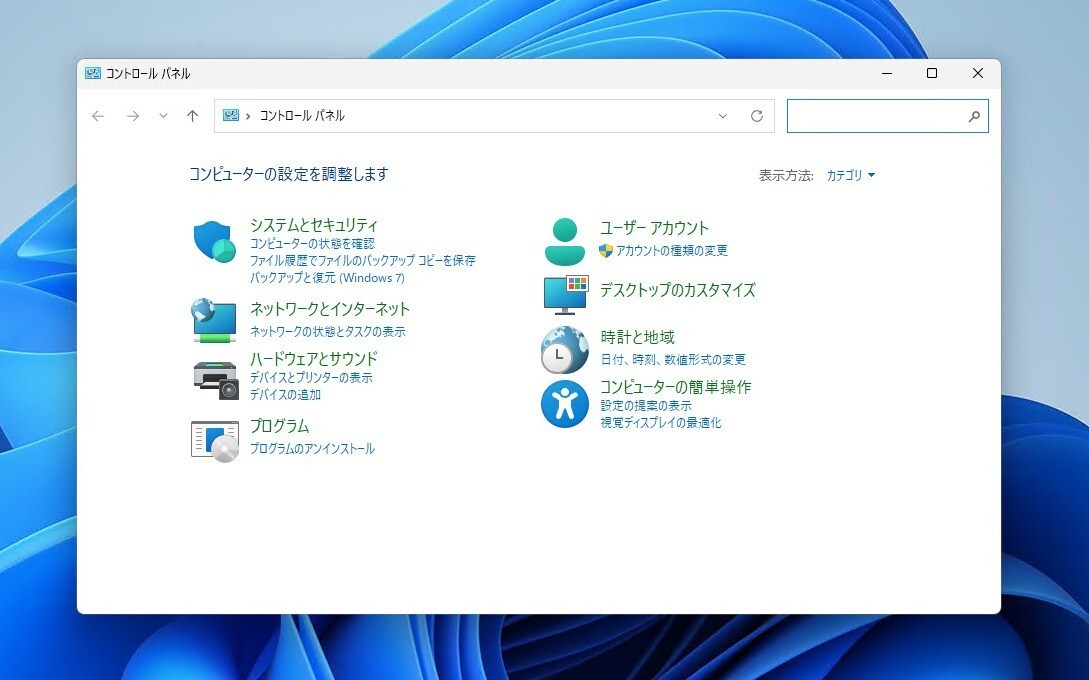This screenshot has height=680, width=1089.
Task: Open the Ease of Access icon
Action: (x=565, y=404)
